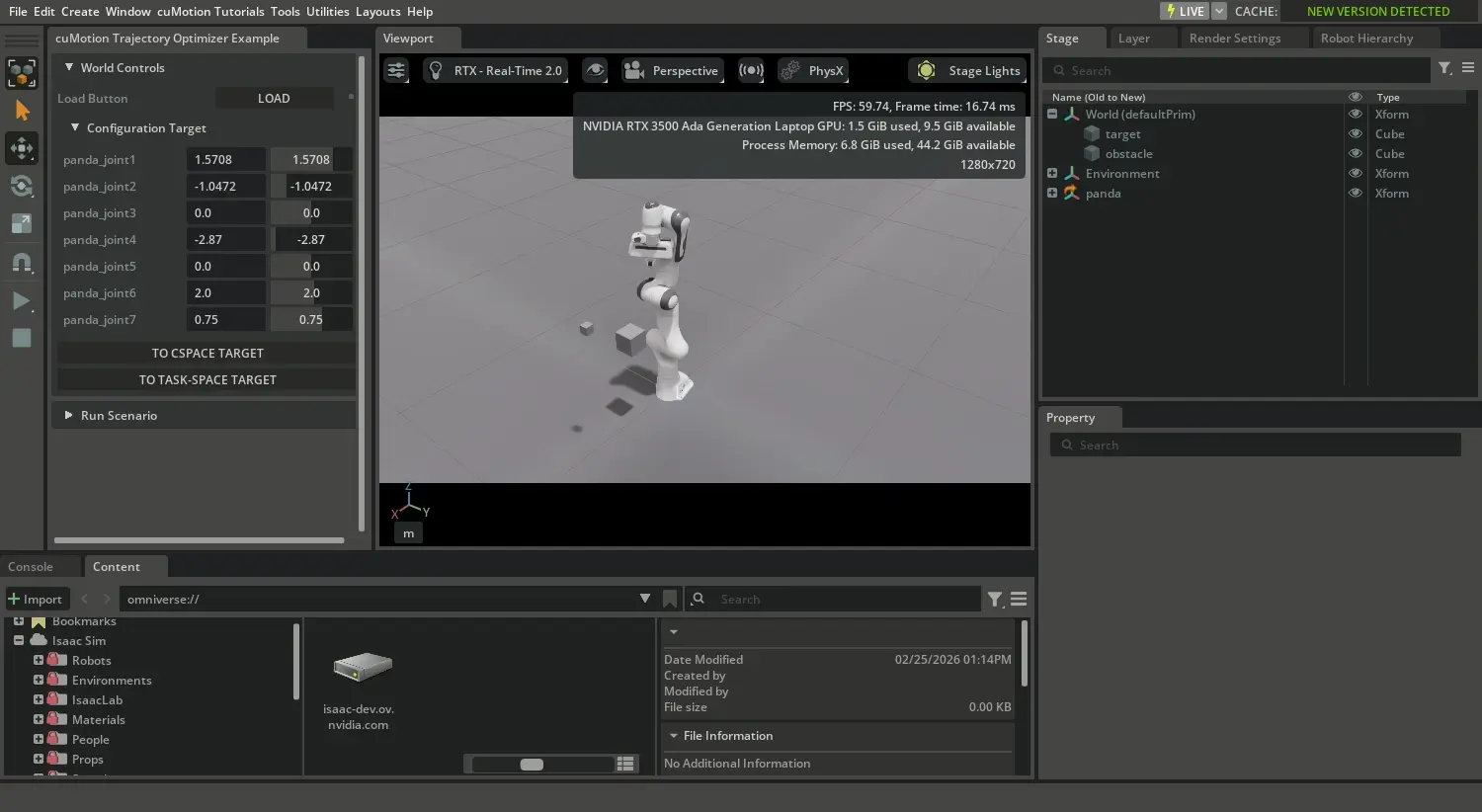Click the TO CSPACE TARGET button
Image resolution: width=1482 pixels, height=812 pixels.
[x=206, y=353]
